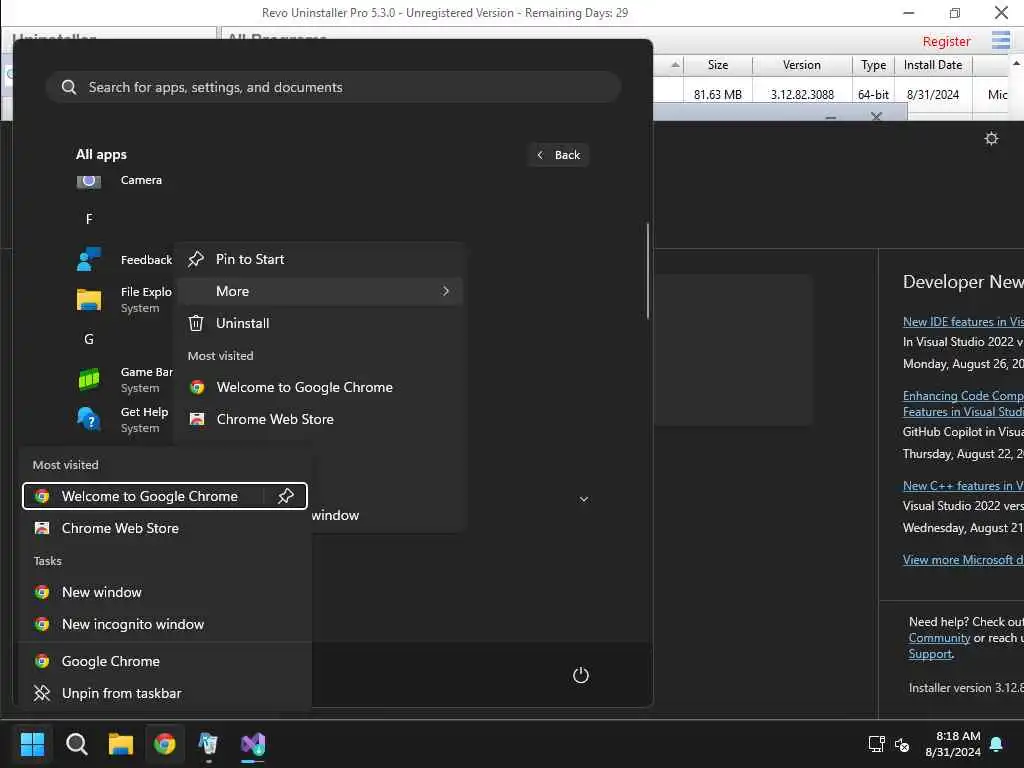The height and width of the screenshot is (768, 1024).
Task: Open the File Explorer app list icon
Action: pos(89,300)
